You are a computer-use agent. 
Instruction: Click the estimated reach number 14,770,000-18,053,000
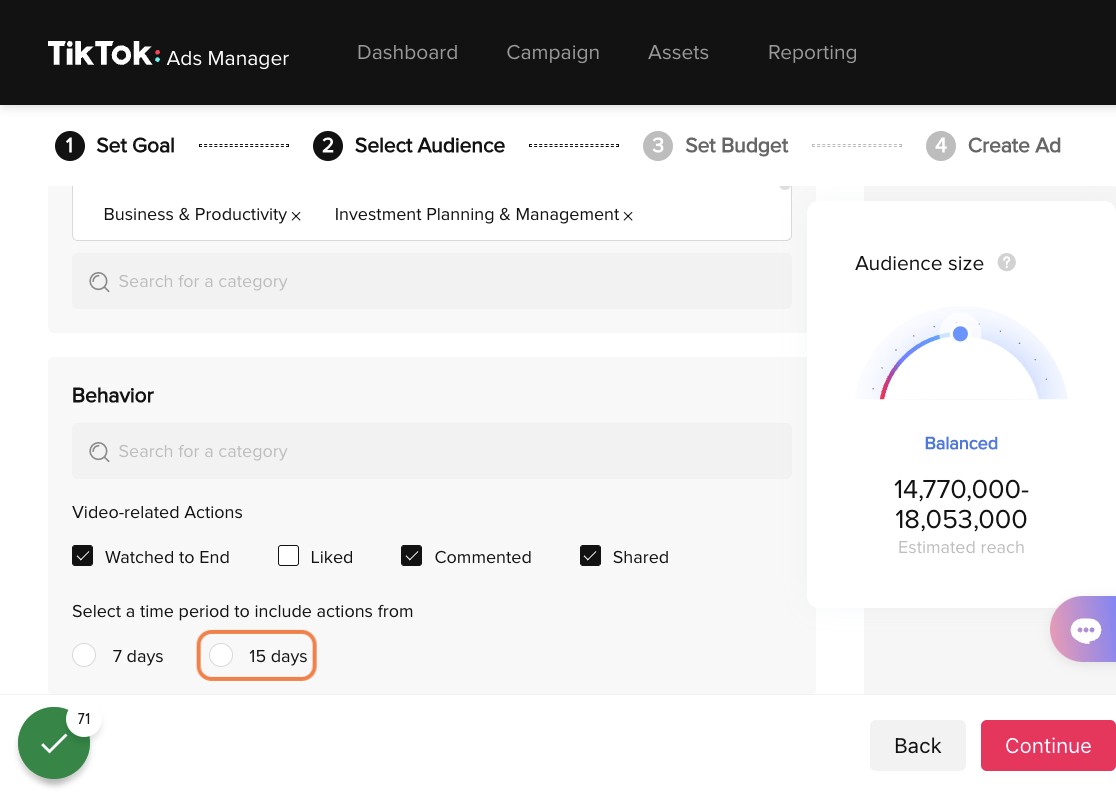coord(961,504)
